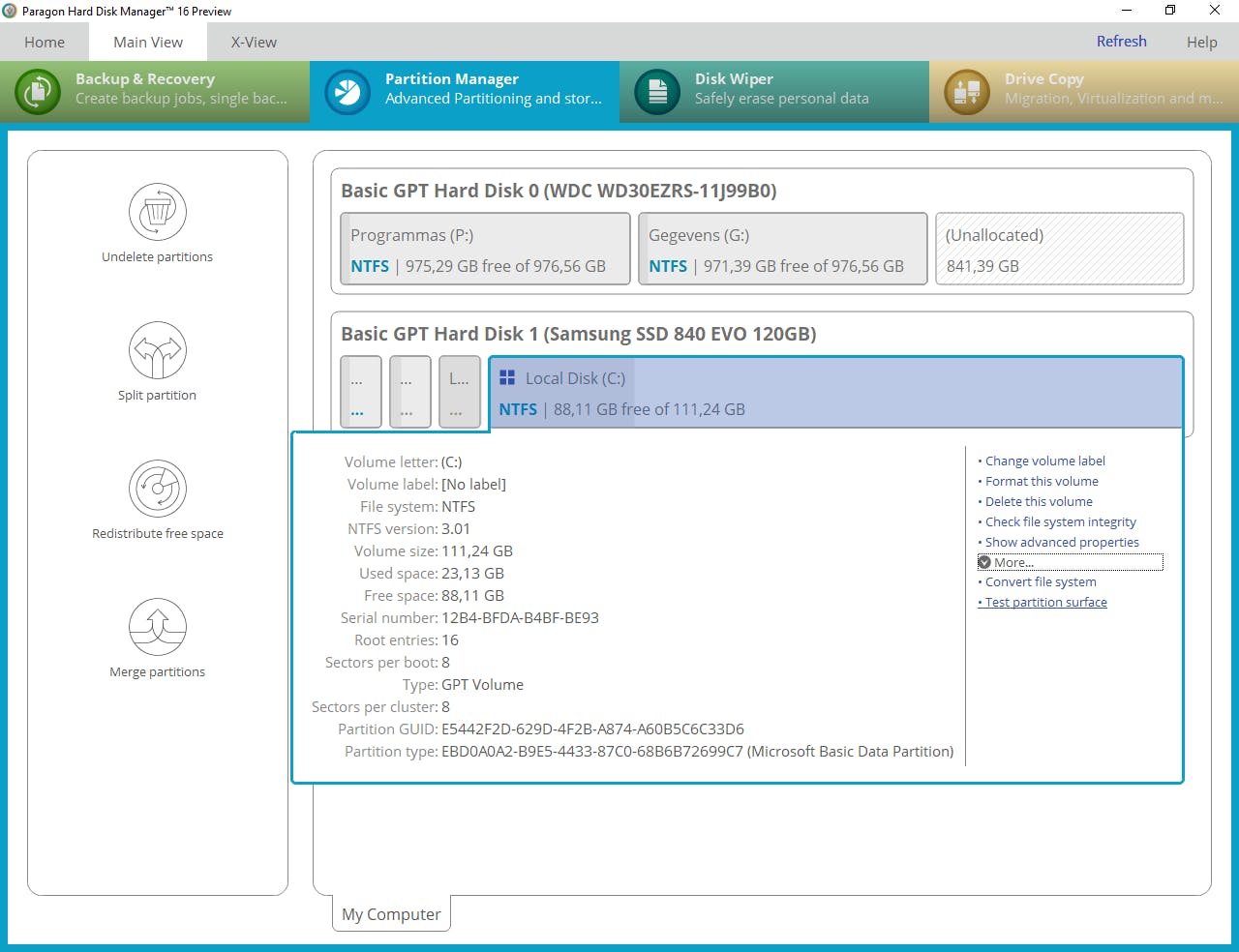Expand the More... options chevron

click(984, 562)
